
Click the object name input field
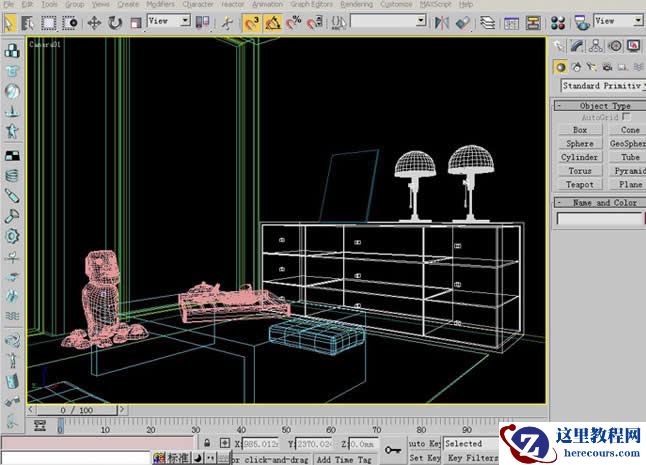(598, 219)
